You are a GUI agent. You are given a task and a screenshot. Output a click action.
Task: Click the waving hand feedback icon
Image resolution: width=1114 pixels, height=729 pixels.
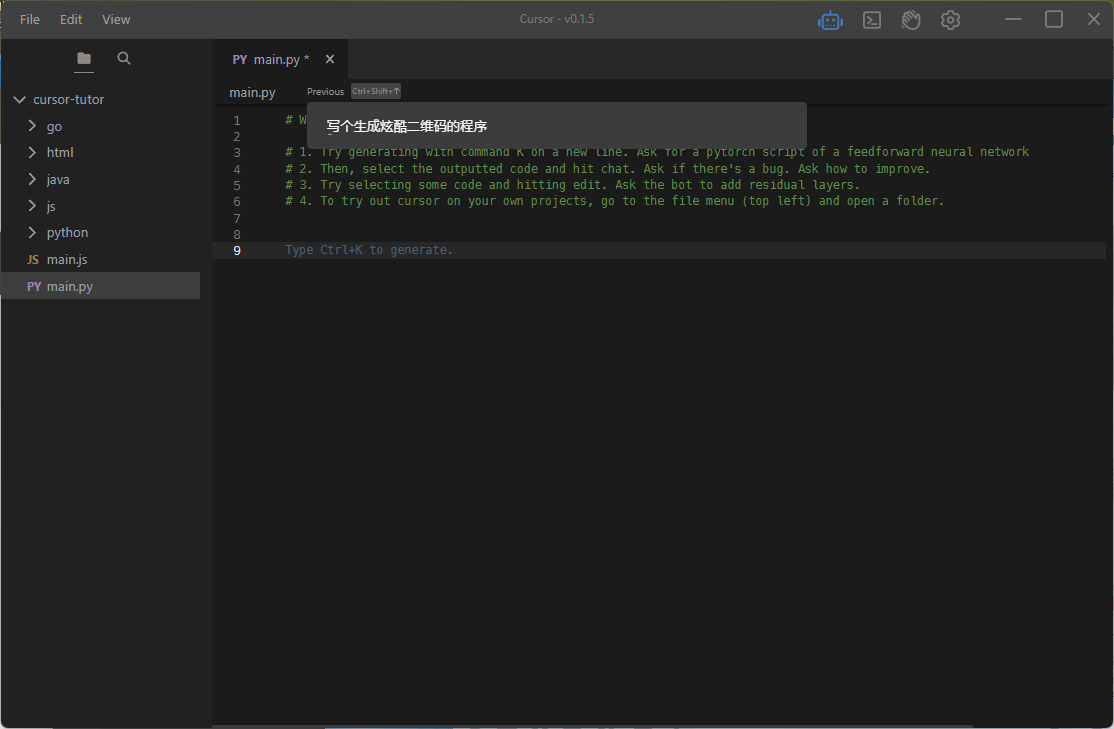(910, 20)
